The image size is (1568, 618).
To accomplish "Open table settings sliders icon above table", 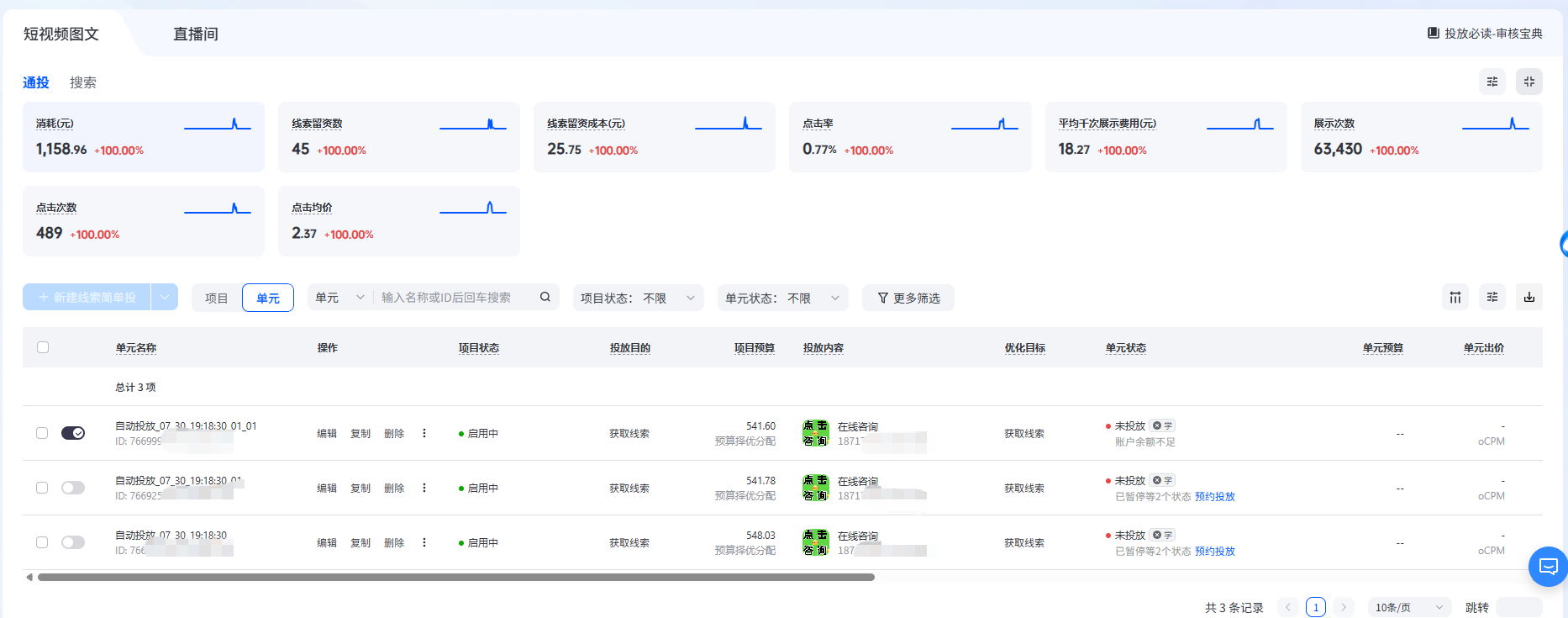I will click(1492, 297).
